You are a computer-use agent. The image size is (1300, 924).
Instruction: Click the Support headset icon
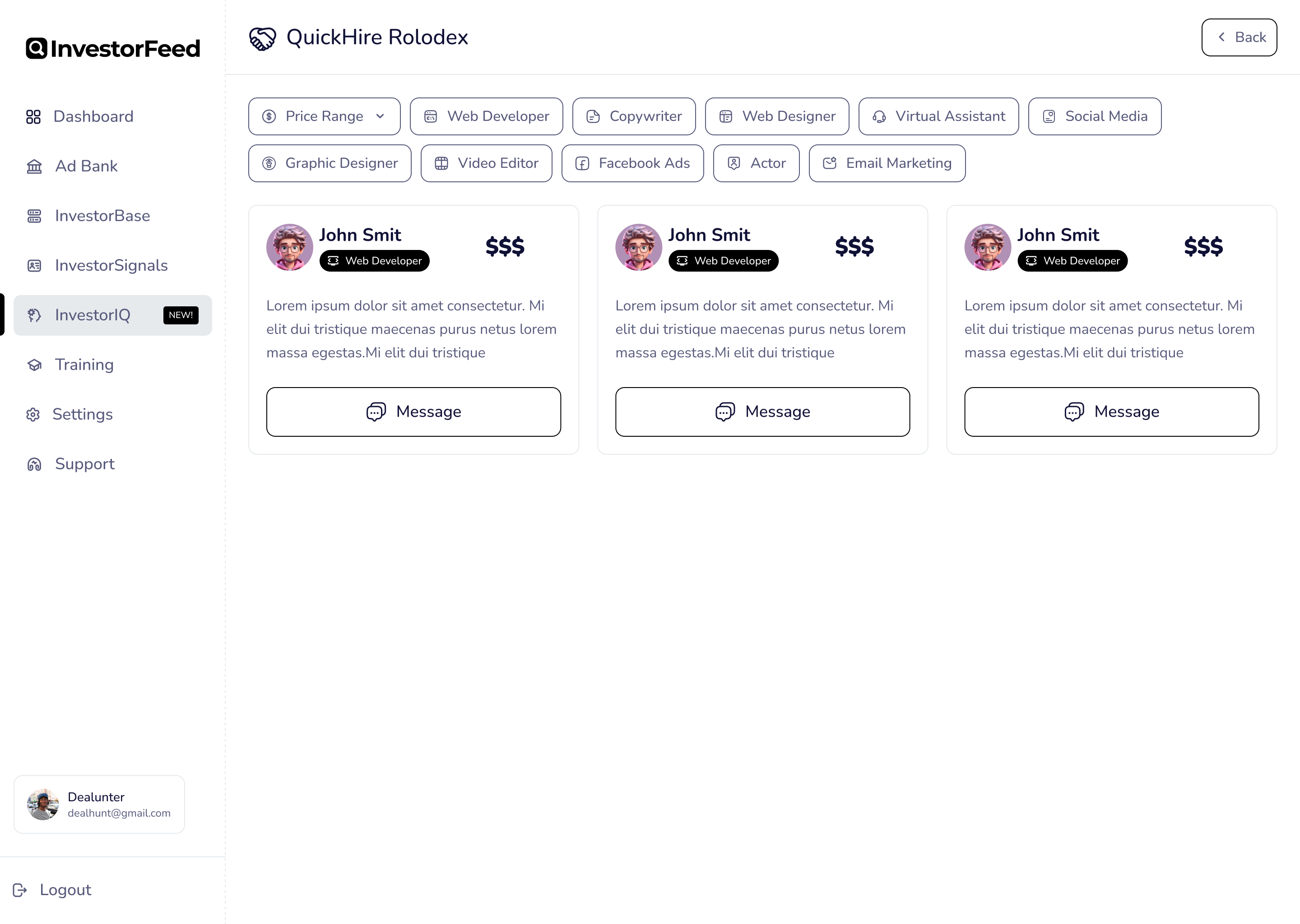(34, 464)
